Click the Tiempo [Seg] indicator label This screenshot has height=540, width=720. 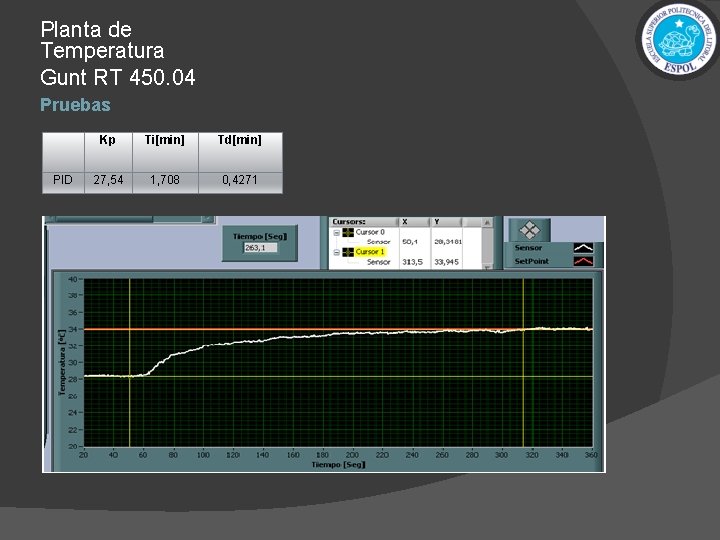click(x=260, y=236)
